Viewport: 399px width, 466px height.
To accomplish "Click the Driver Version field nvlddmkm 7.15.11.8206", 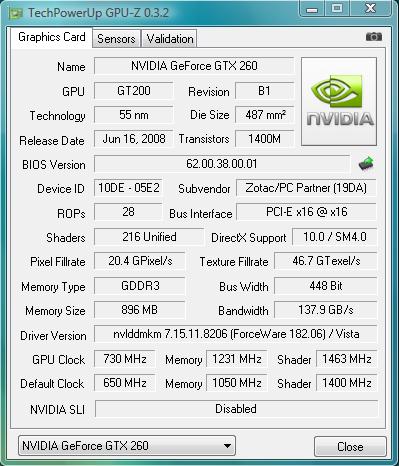I will point(236,334).
